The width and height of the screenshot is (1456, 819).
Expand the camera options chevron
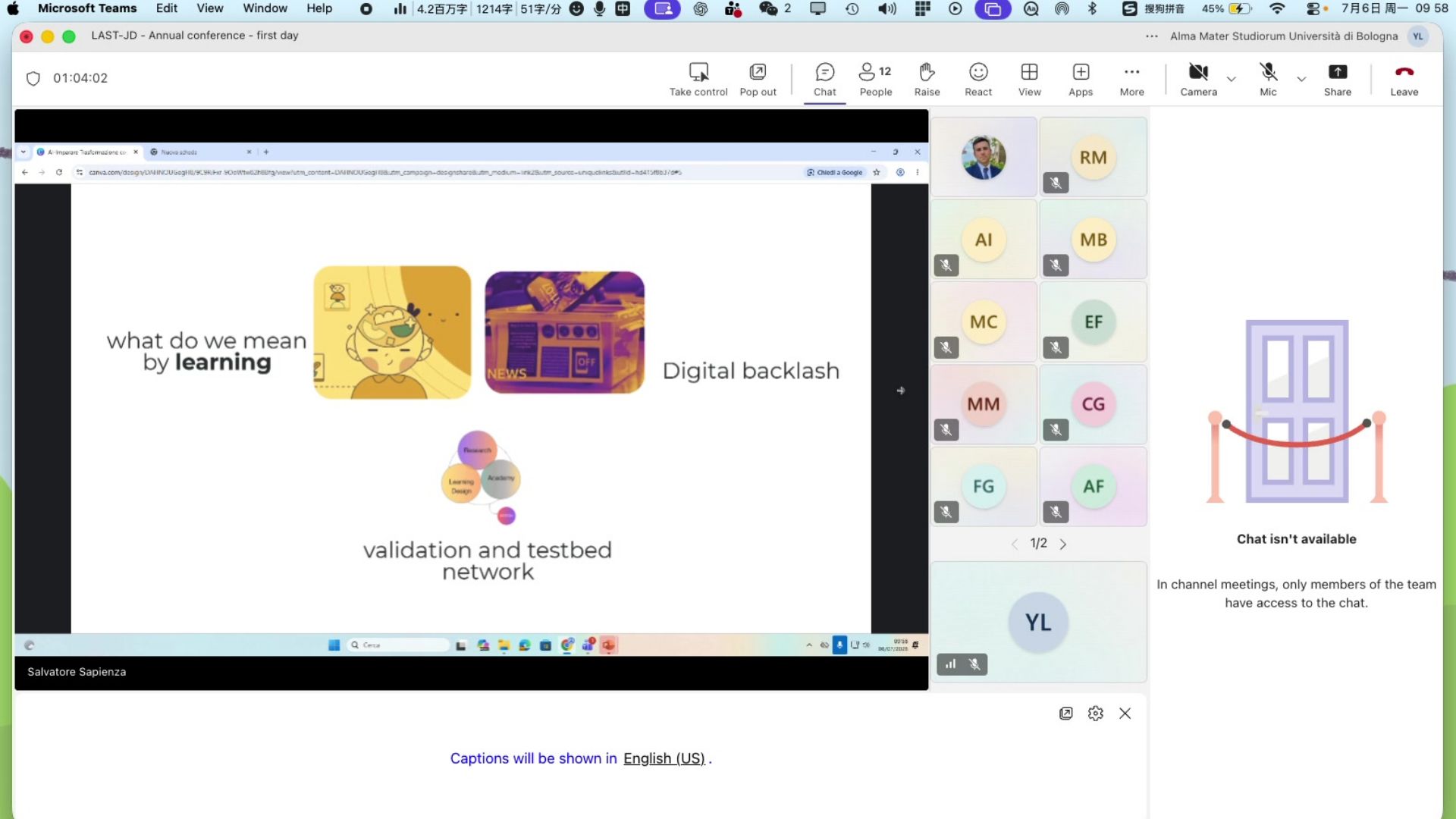pyautogui.click(x=1231, y=79)
